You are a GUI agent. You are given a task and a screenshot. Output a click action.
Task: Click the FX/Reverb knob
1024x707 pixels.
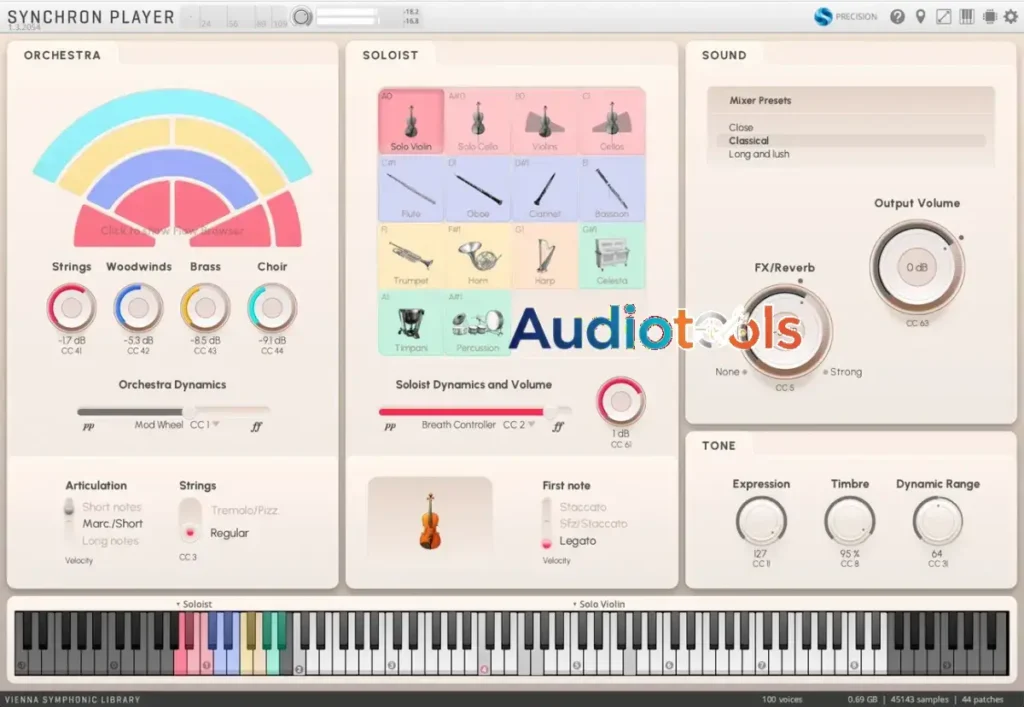784,332
